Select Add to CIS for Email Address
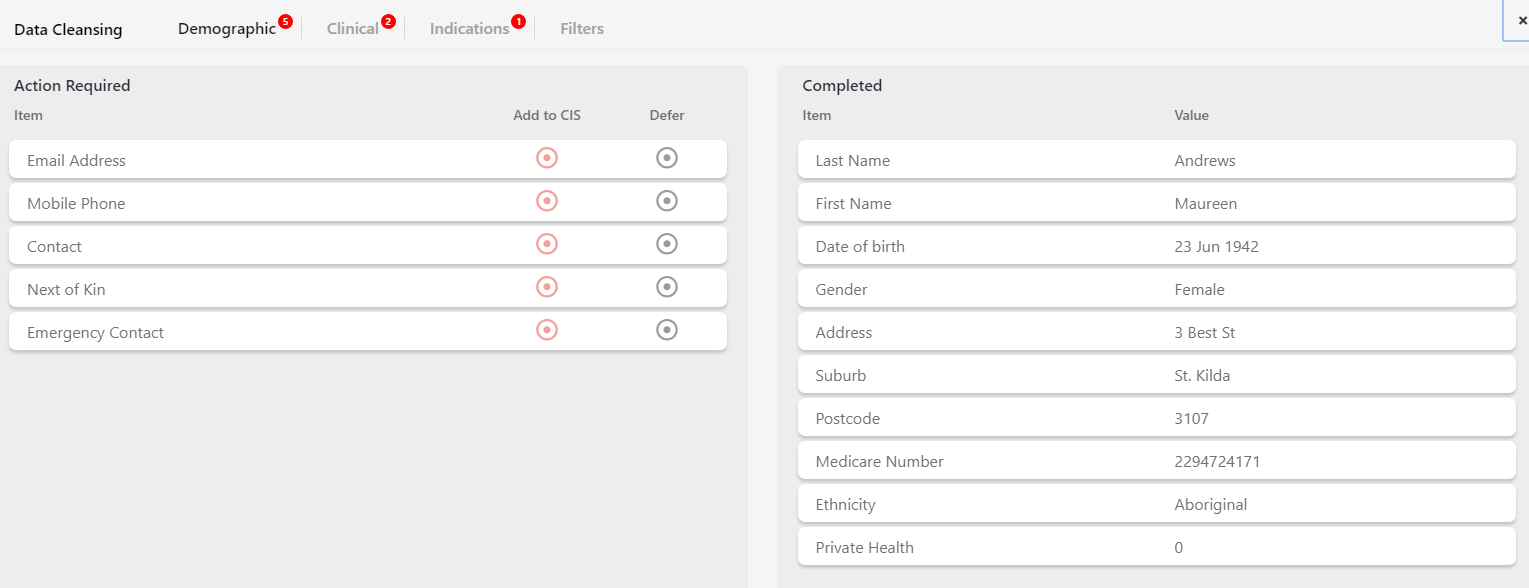This screenshot has height=588, width=1529. (x=547, y=158)
